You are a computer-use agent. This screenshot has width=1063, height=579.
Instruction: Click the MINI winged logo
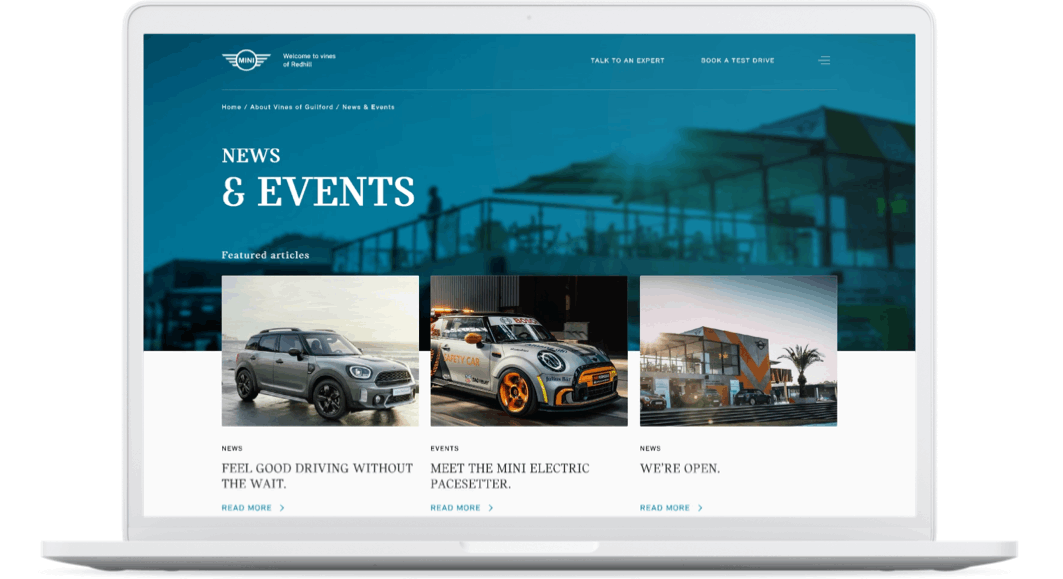[246, 60]
